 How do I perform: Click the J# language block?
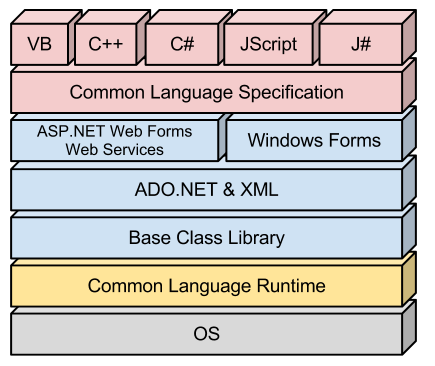tap(361, 44)
